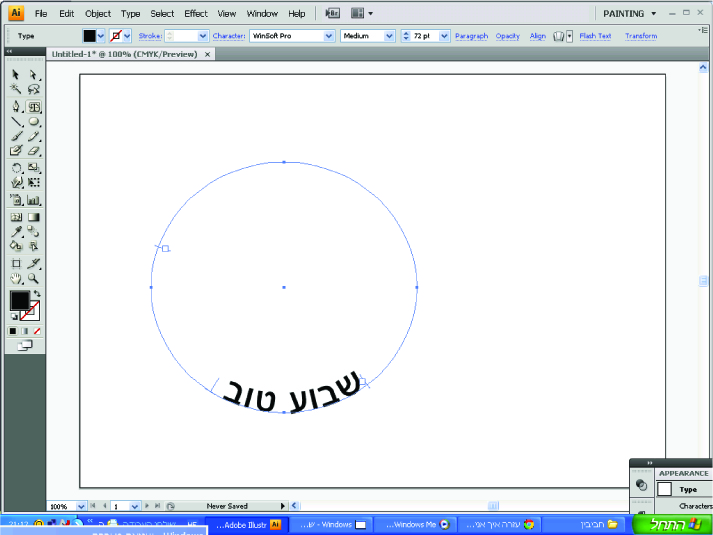Select the Live Paint Selection tool

34,246
